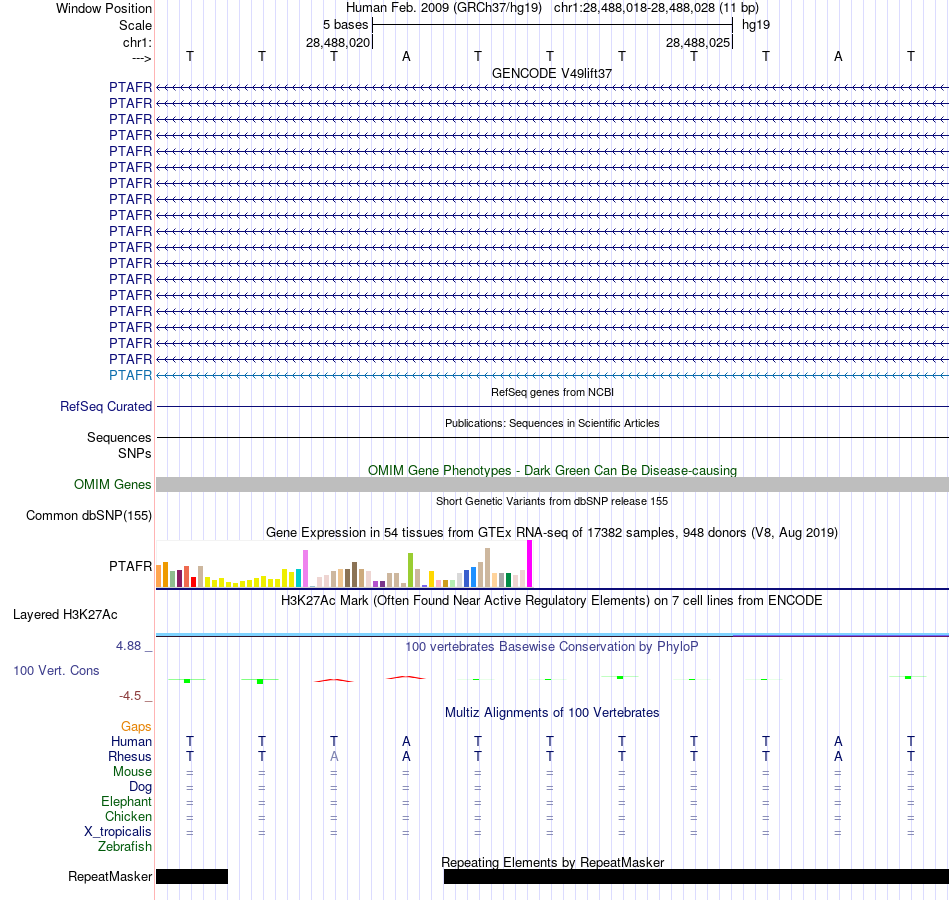Open the H3K27Ac Mark ENCODE track title
The width and height of the screenshot is (950, 900).
tap(552, 601)
